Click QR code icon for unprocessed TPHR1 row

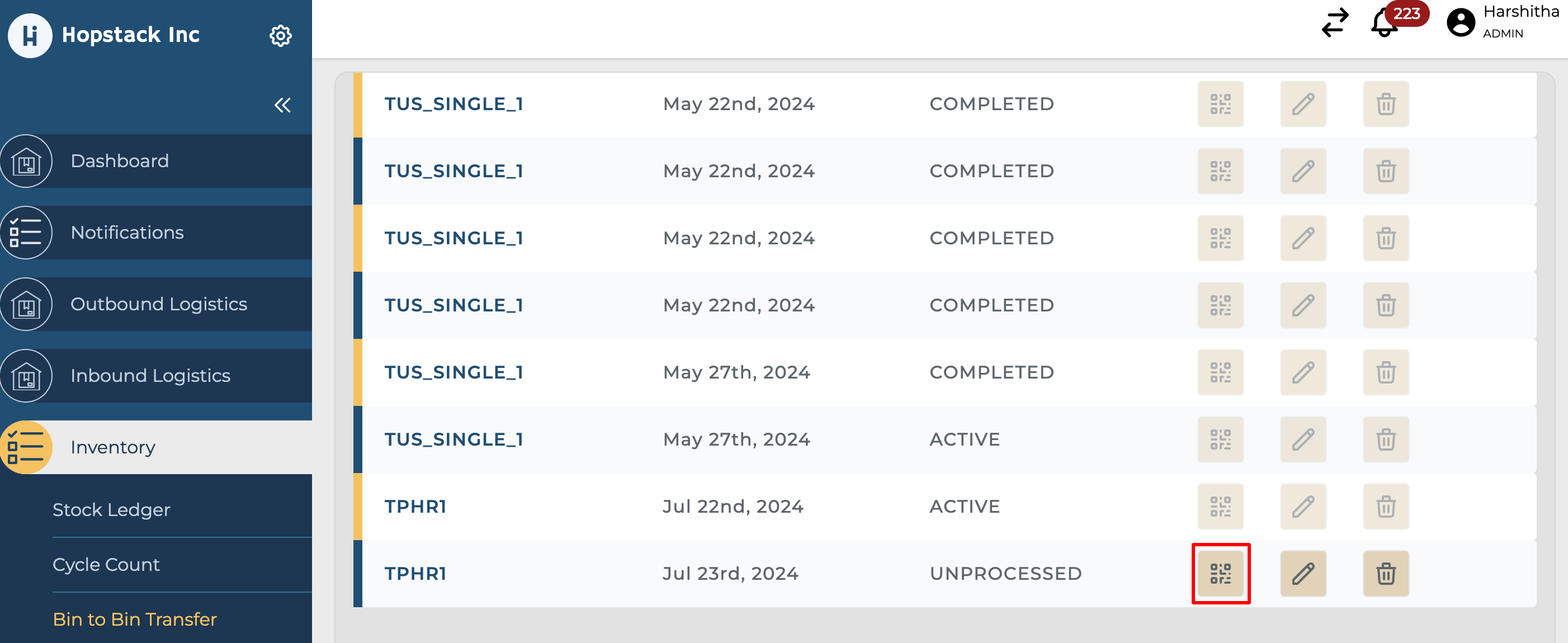tap(1220, 573)
